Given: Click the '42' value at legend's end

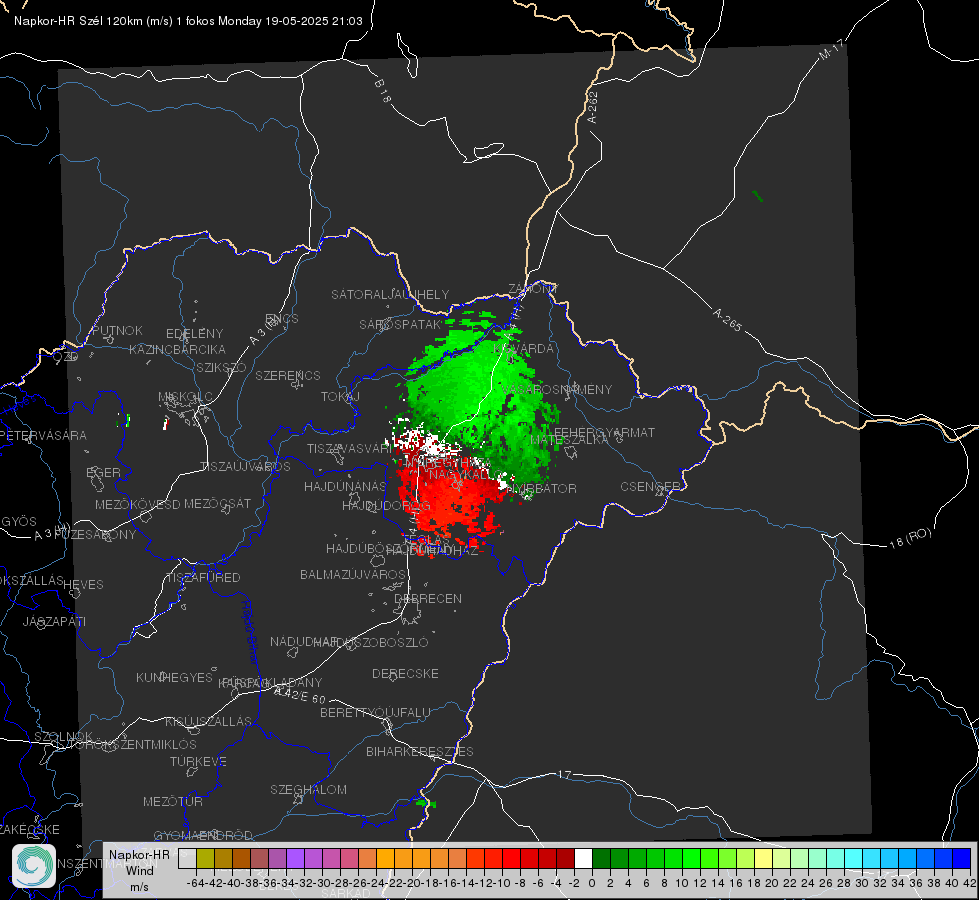Looking at the screenshot, I should (969, 883).
